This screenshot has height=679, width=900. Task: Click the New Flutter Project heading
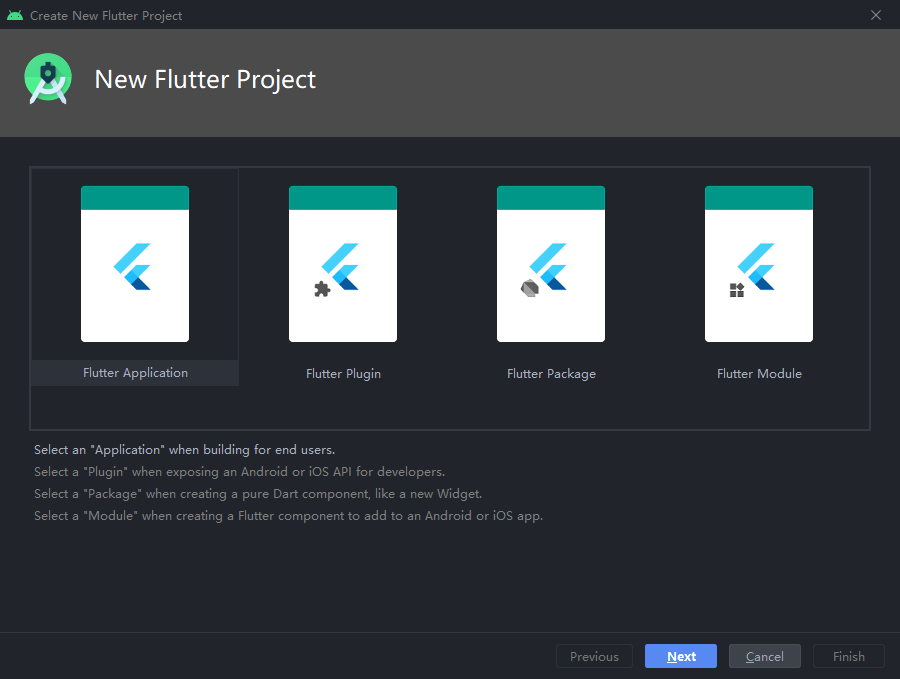(205, 80)
